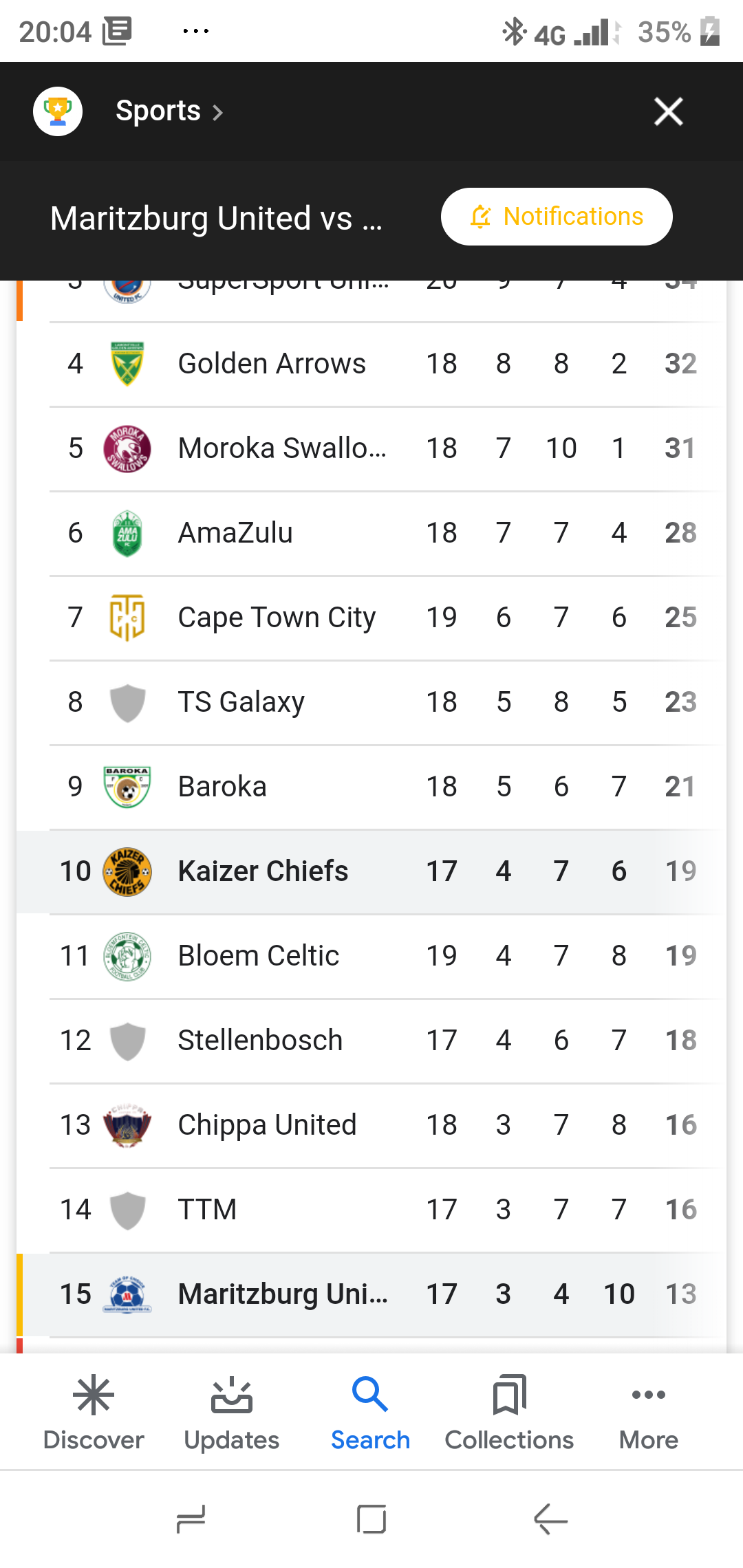Screen dimensions: 743x1568
Task: Close the sports panel with X
Action: coord(668,111)
